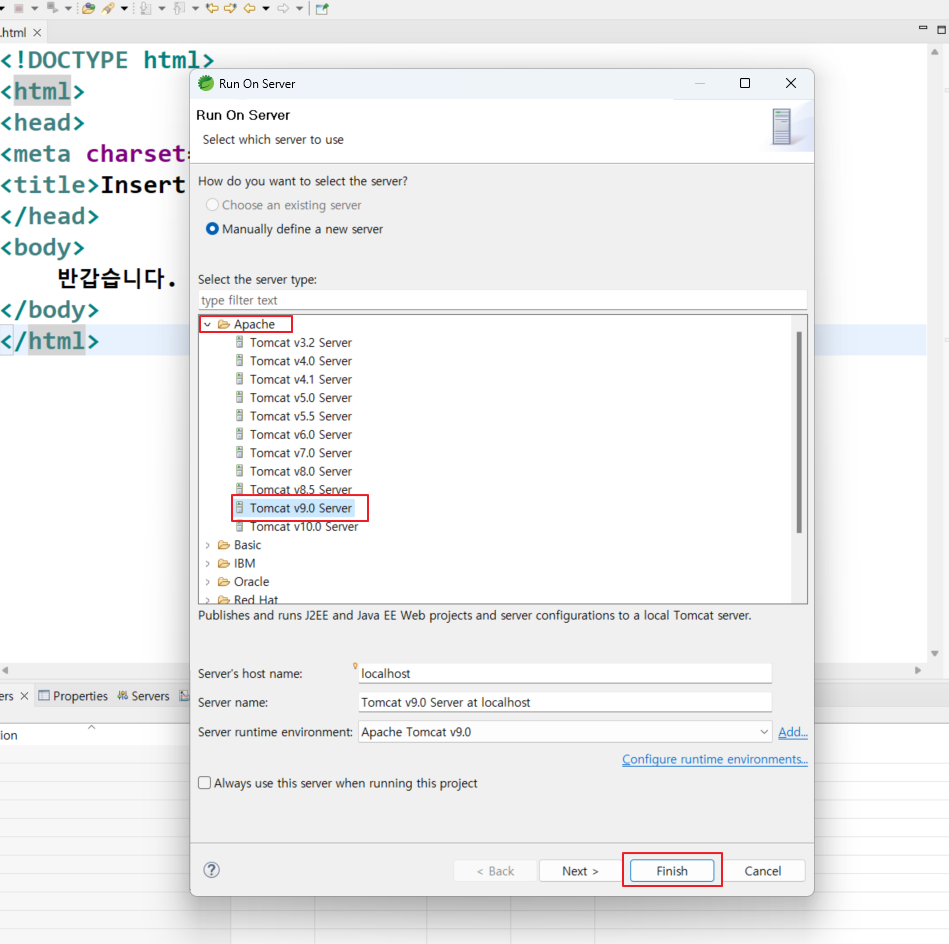Open Next Annotation dropdown arrow
Screen dimensions: 949x944
tap(162, 8)
